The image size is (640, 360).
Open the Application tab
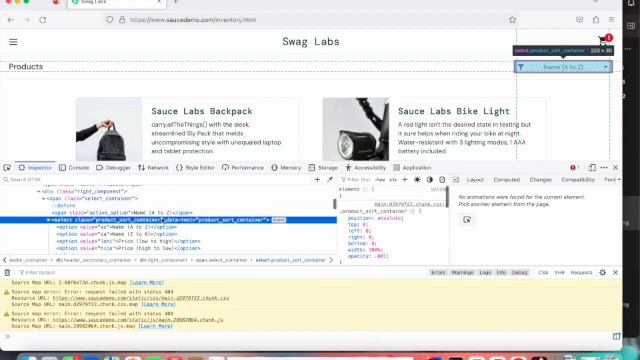[412, 167]
